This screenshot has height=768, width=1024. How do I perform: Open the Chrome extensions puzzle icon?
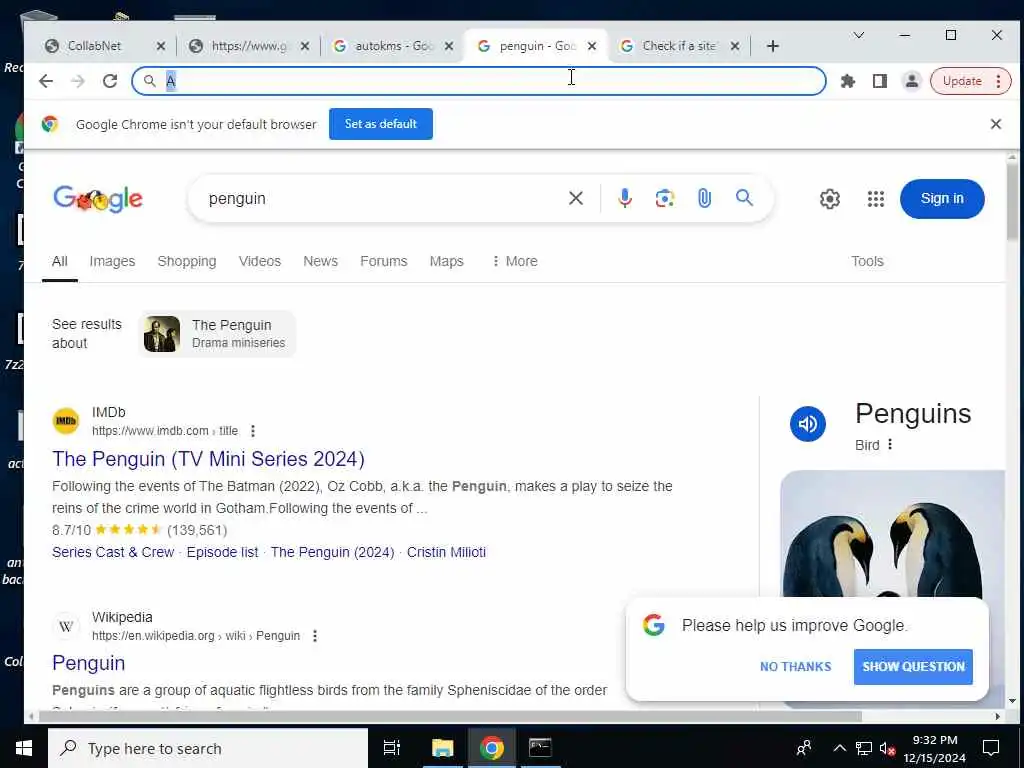click(x=848, y=81)
